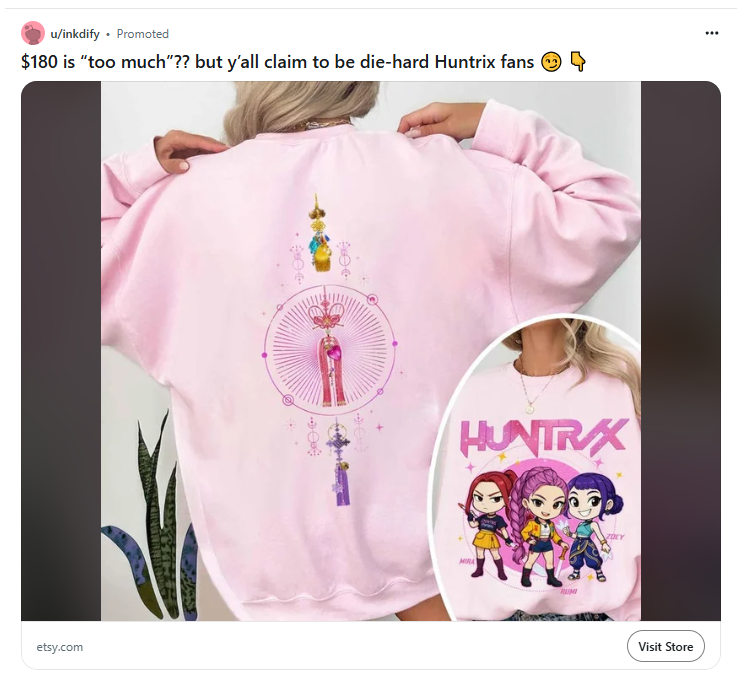Click the dark left border of the ad image

pos(61,351)
